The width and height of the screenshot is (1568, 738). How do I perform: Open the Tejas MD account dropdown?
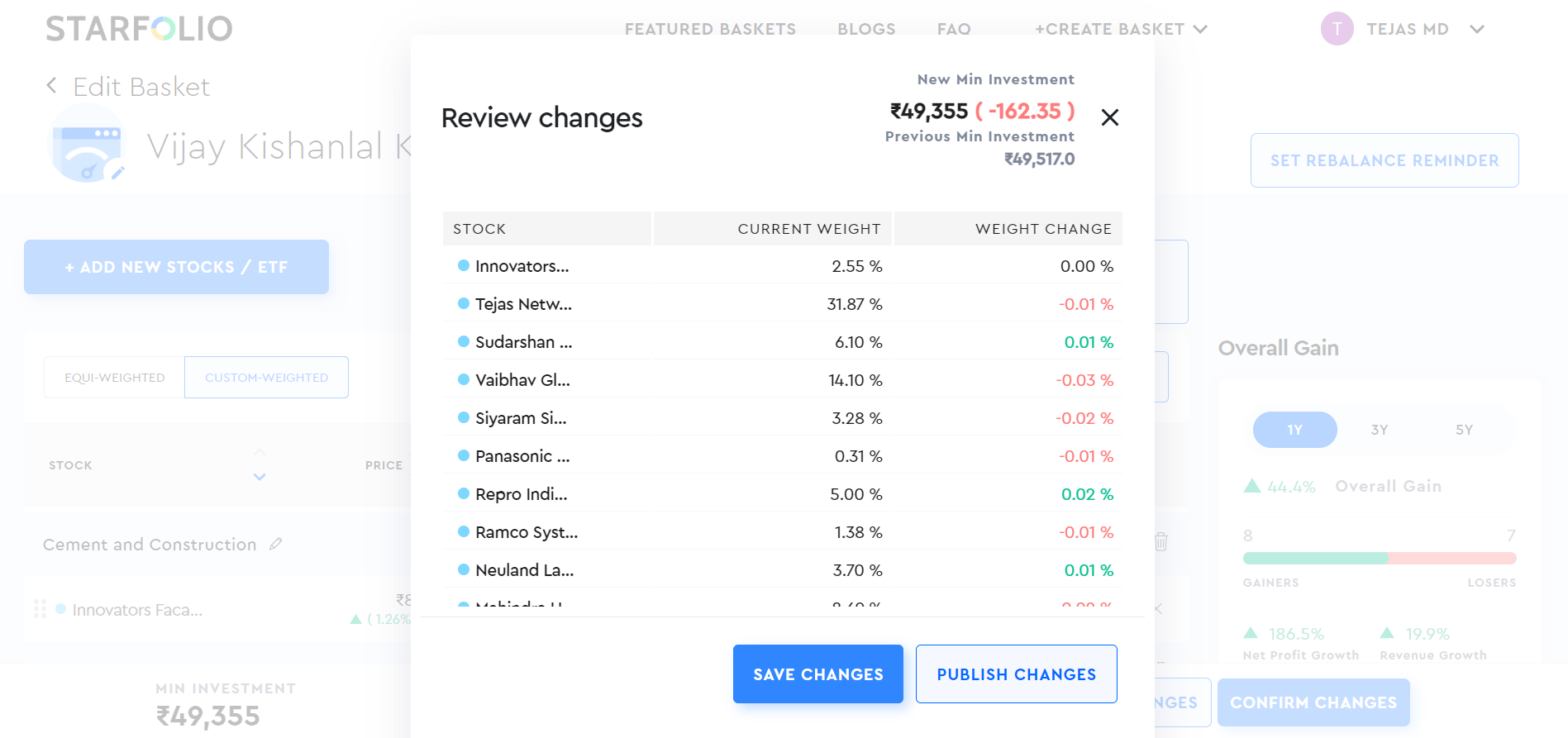pyautogui.click(x=1477, y=29)
